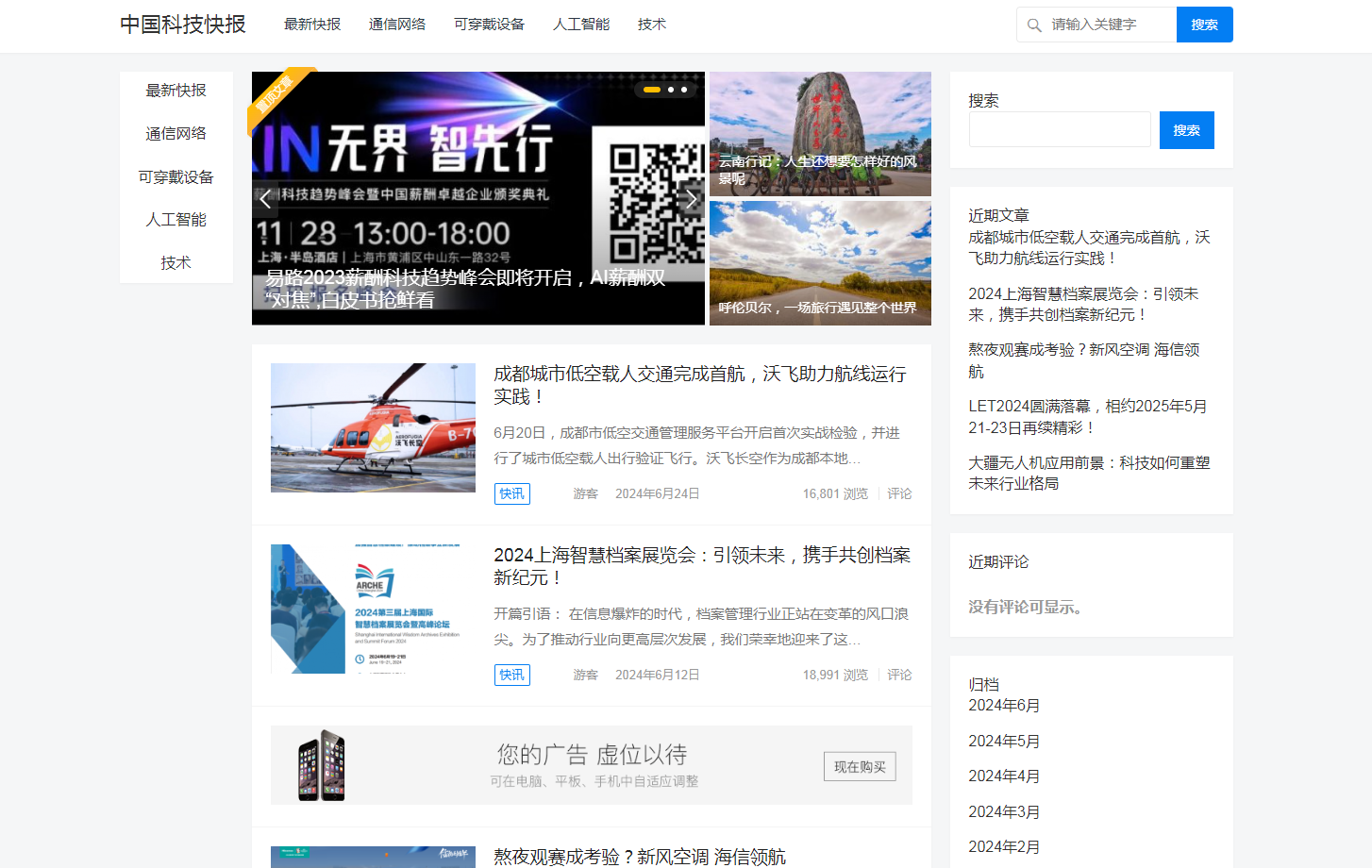Click the 16,801 浏览 view count
Image resolution: width=1372 pixels, height=868 pixels.
pyautogui.click(x=835, y=493)
